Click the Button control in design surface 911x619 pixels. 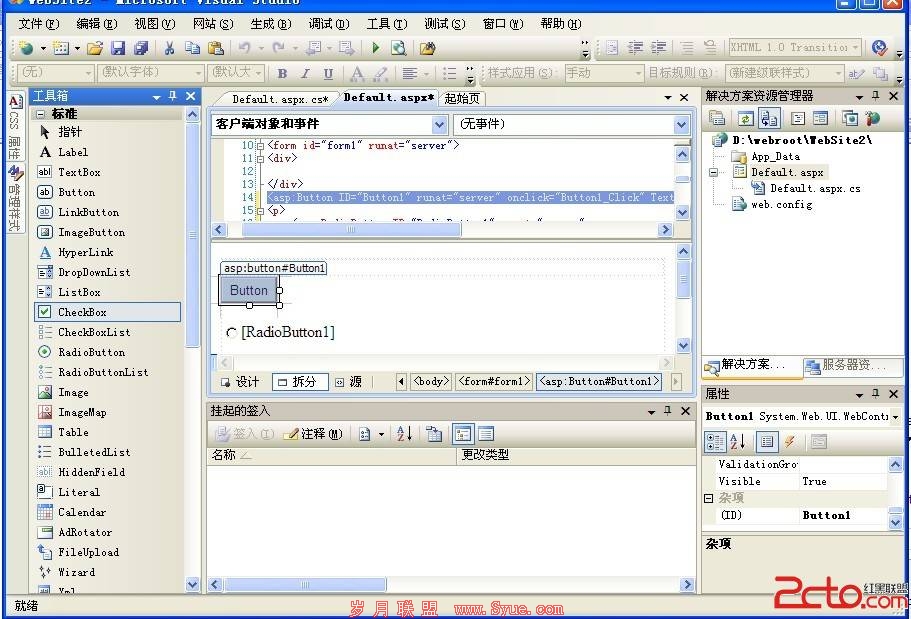(x=249, y=290)
